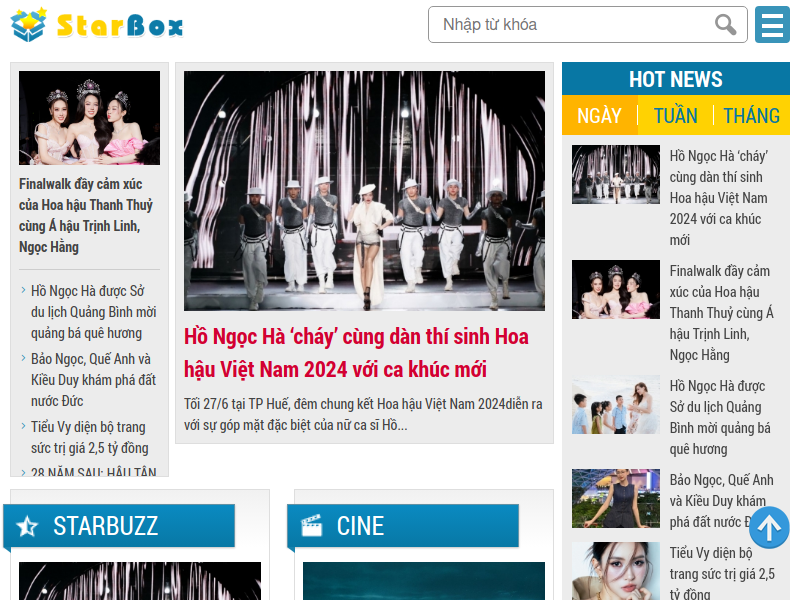Open the HOT NEWS header

(x=676, y=79)
